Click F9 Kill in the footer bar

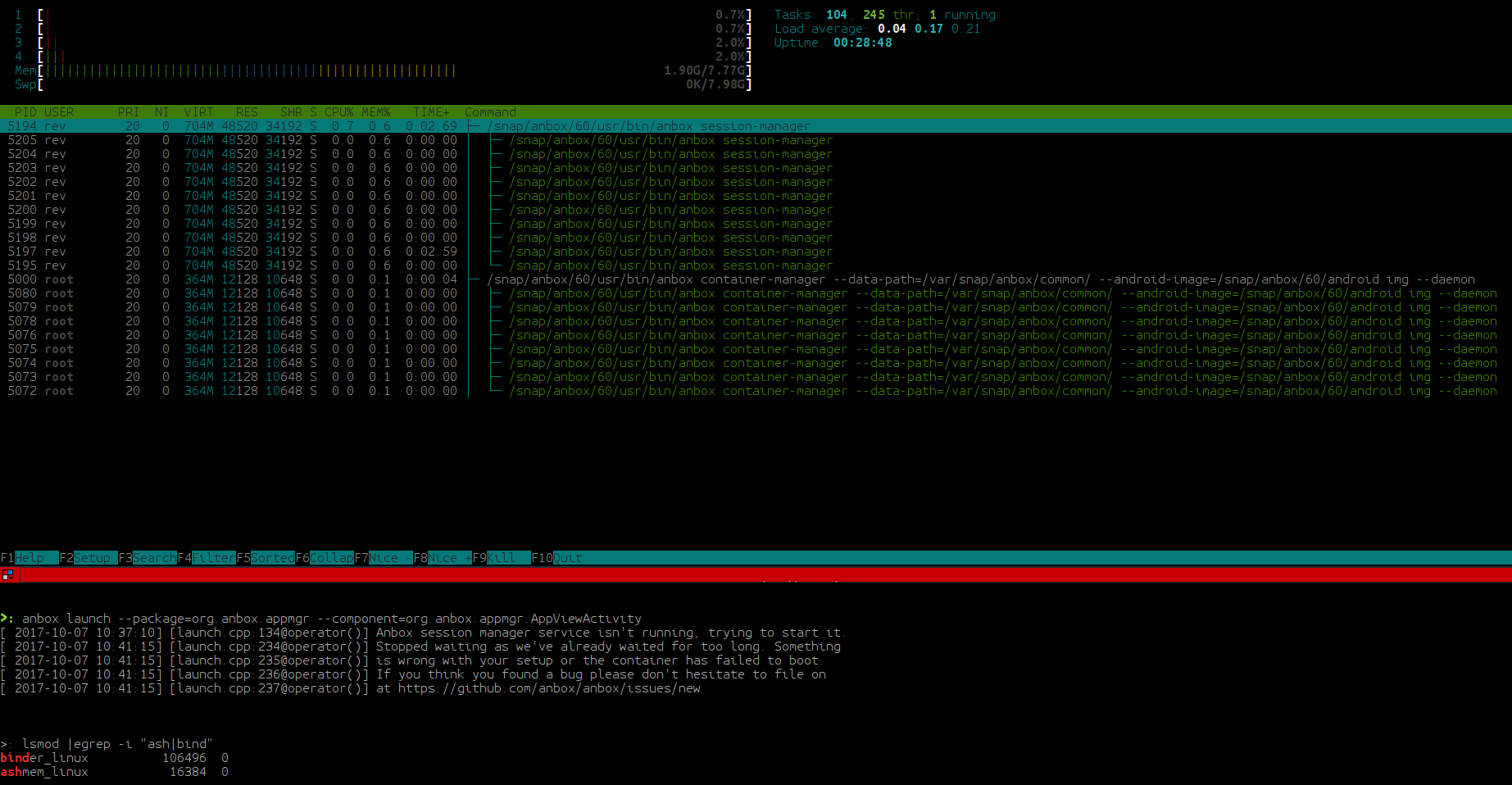click(x=502, y=558)
